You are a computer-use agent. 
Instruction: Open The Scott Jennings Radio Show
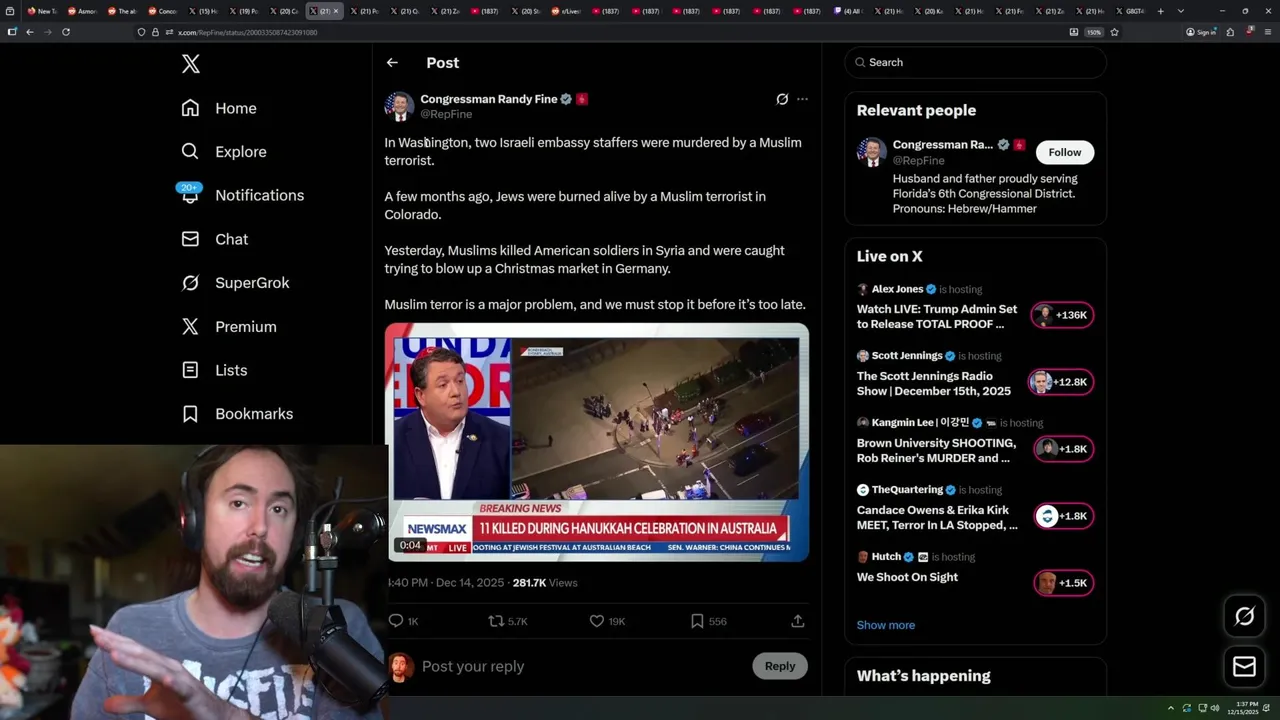pos(934,384)
